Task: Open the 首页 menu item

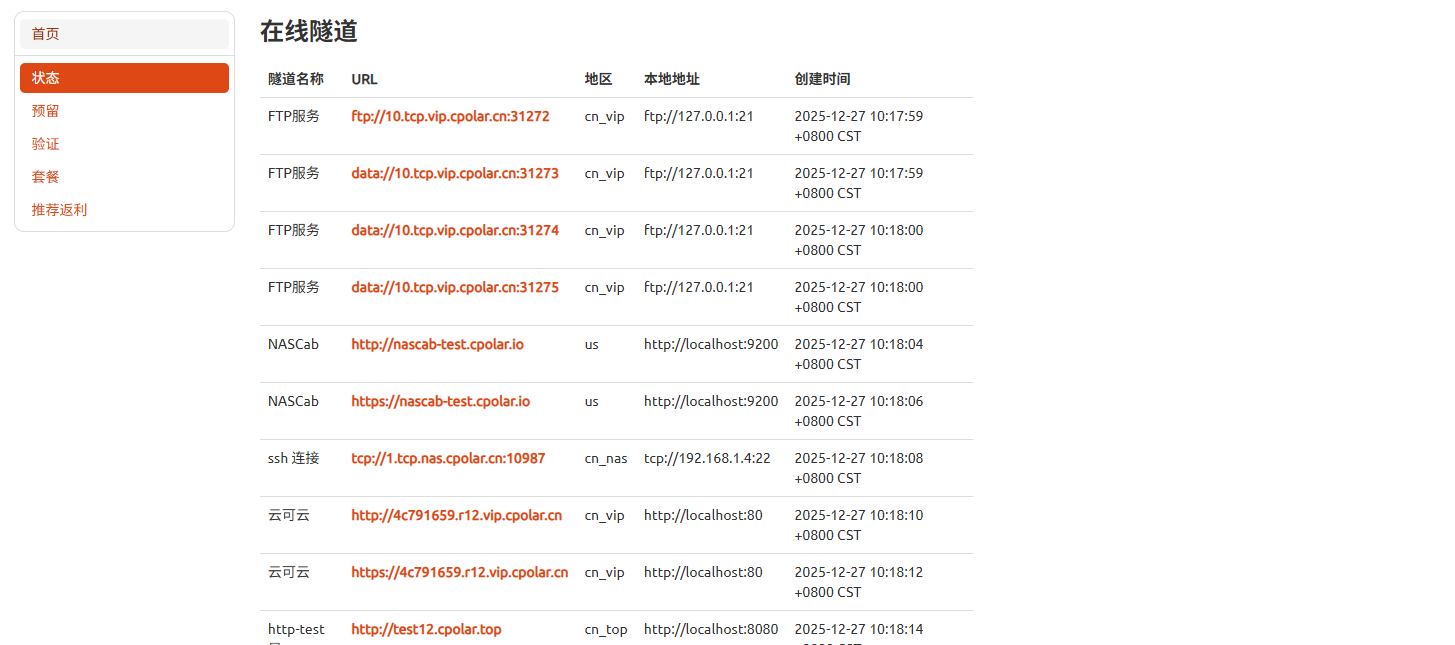Action: pos(44,33)
